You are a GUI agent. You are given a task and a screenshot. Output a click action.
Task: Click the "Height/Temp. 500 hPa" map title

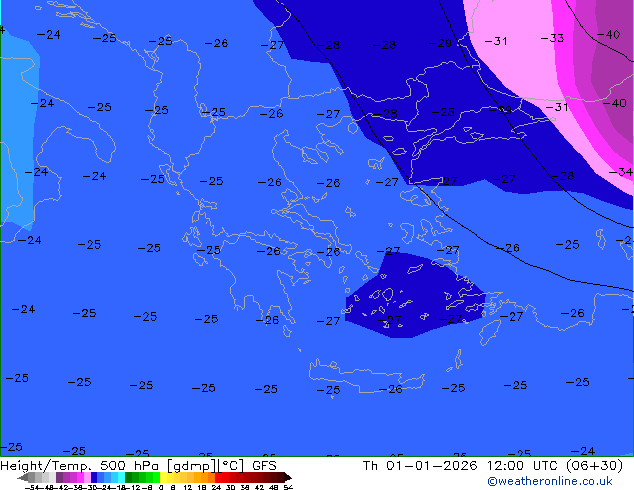pos(82,466)
